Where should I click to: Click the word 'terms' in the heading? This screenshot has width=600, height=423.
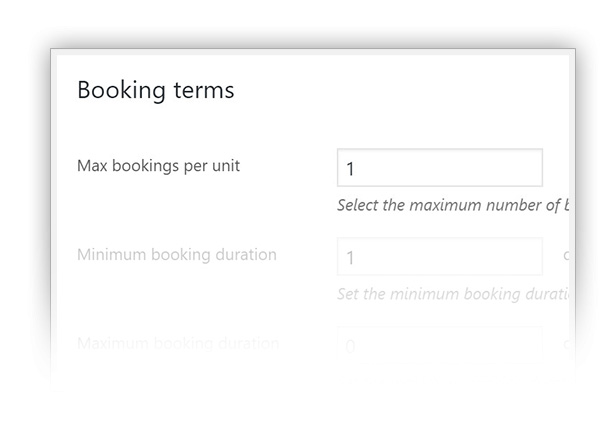pos(204,91)
